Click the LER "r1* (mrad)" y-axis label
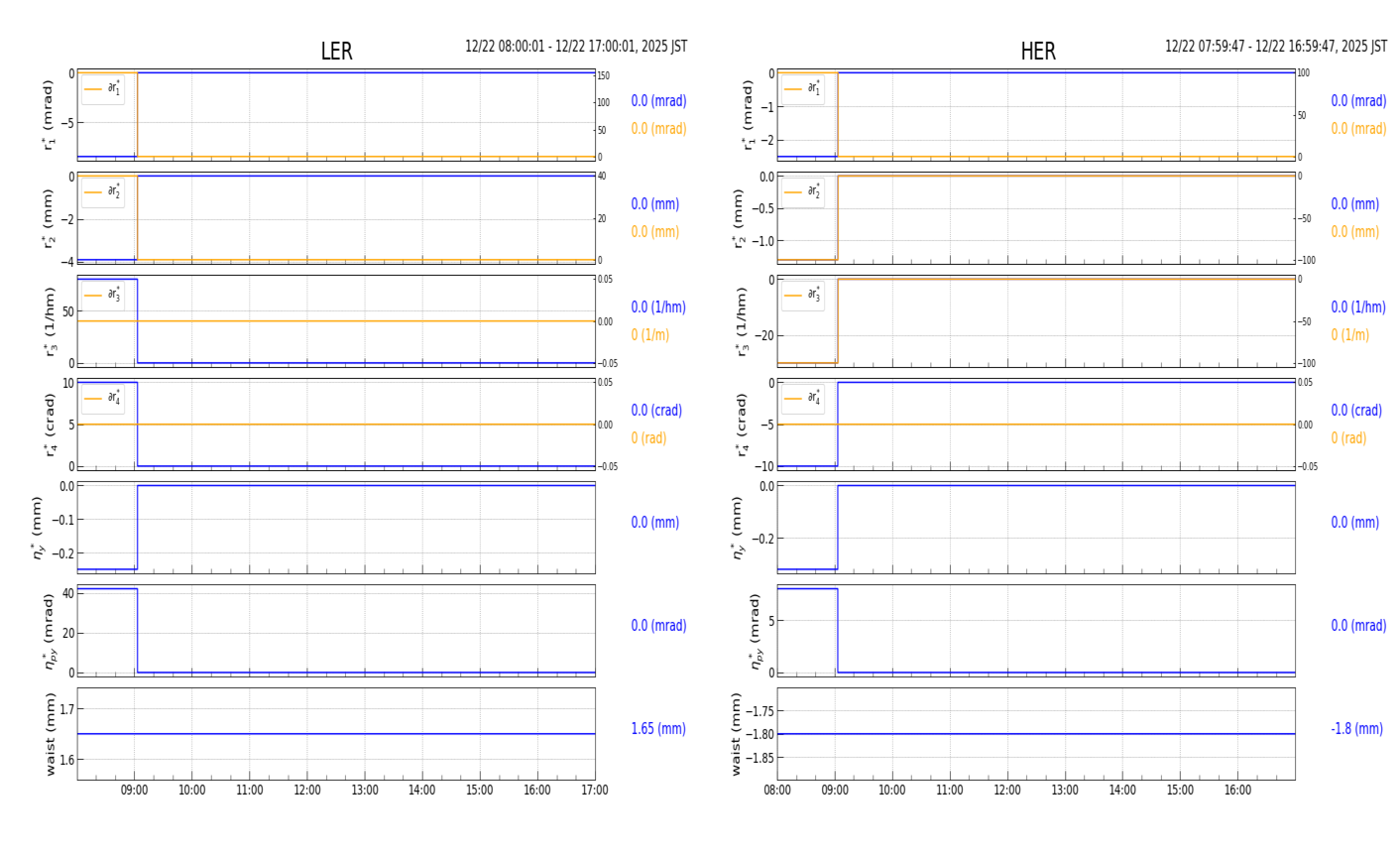Viewport: 1400px width, 857px height. coord(49,115)
